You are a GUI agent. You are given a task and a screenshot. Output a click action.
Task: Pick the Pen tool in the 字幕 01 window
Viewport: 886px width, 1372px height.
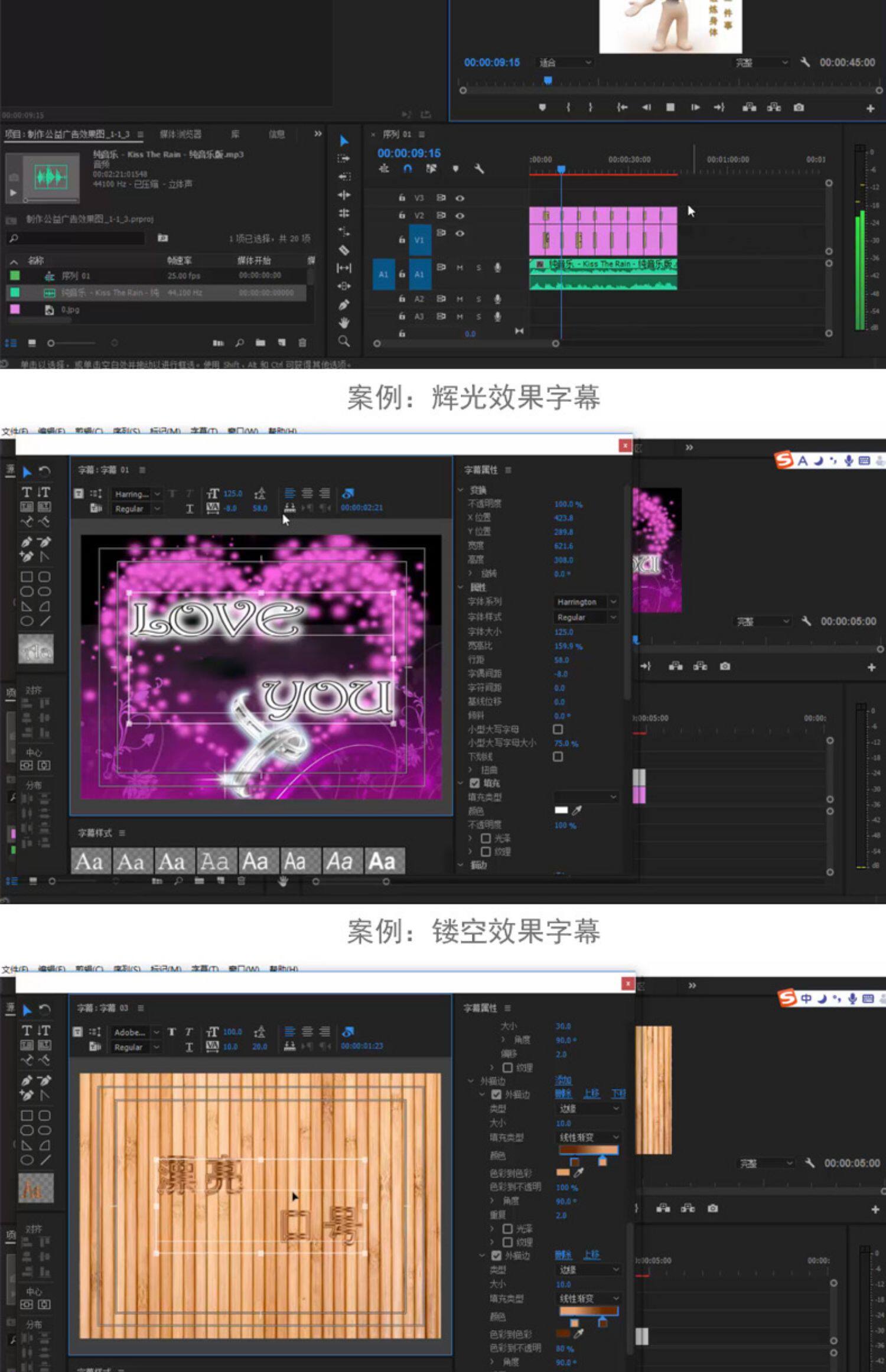(27, 542)
